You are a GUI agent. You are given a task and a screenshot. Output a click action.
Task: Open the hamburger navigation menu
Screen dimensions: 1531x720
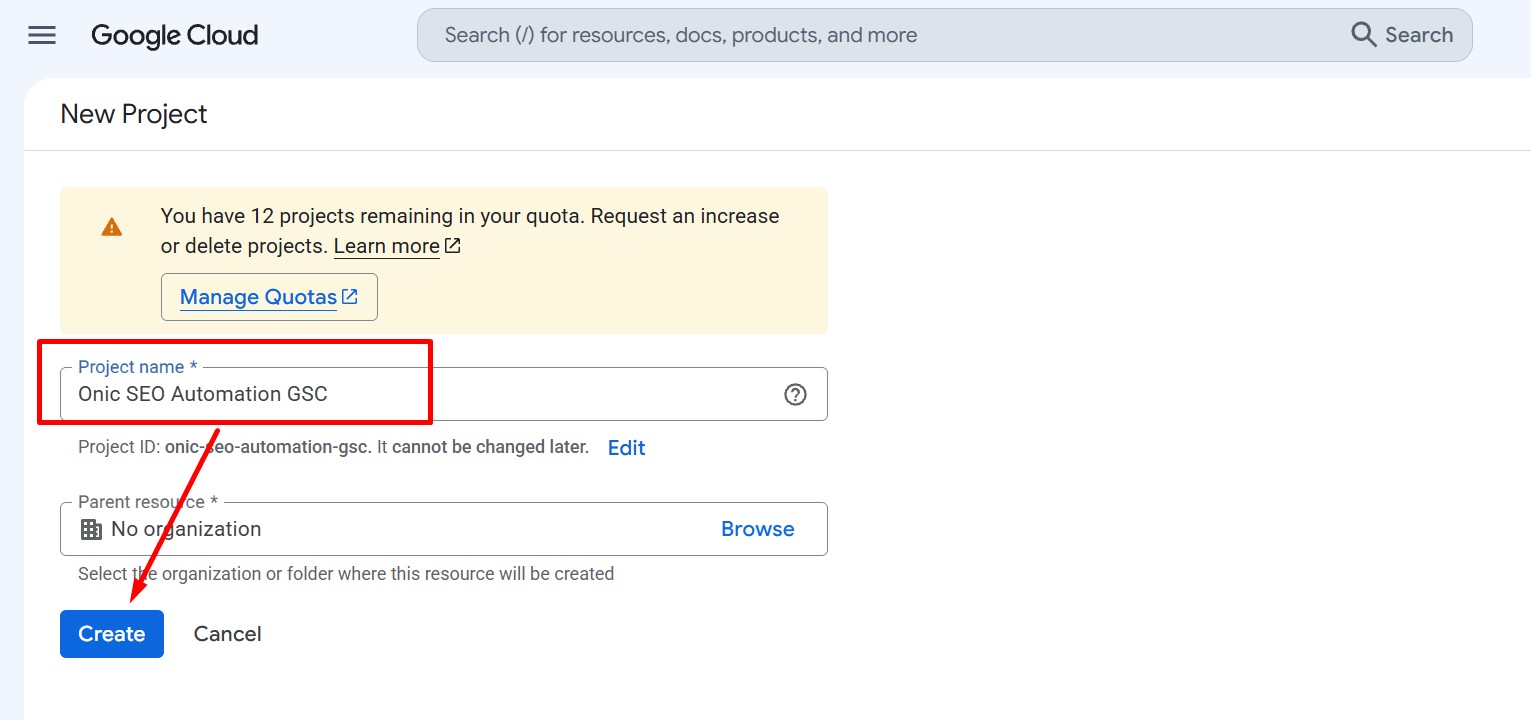[42, 36]
